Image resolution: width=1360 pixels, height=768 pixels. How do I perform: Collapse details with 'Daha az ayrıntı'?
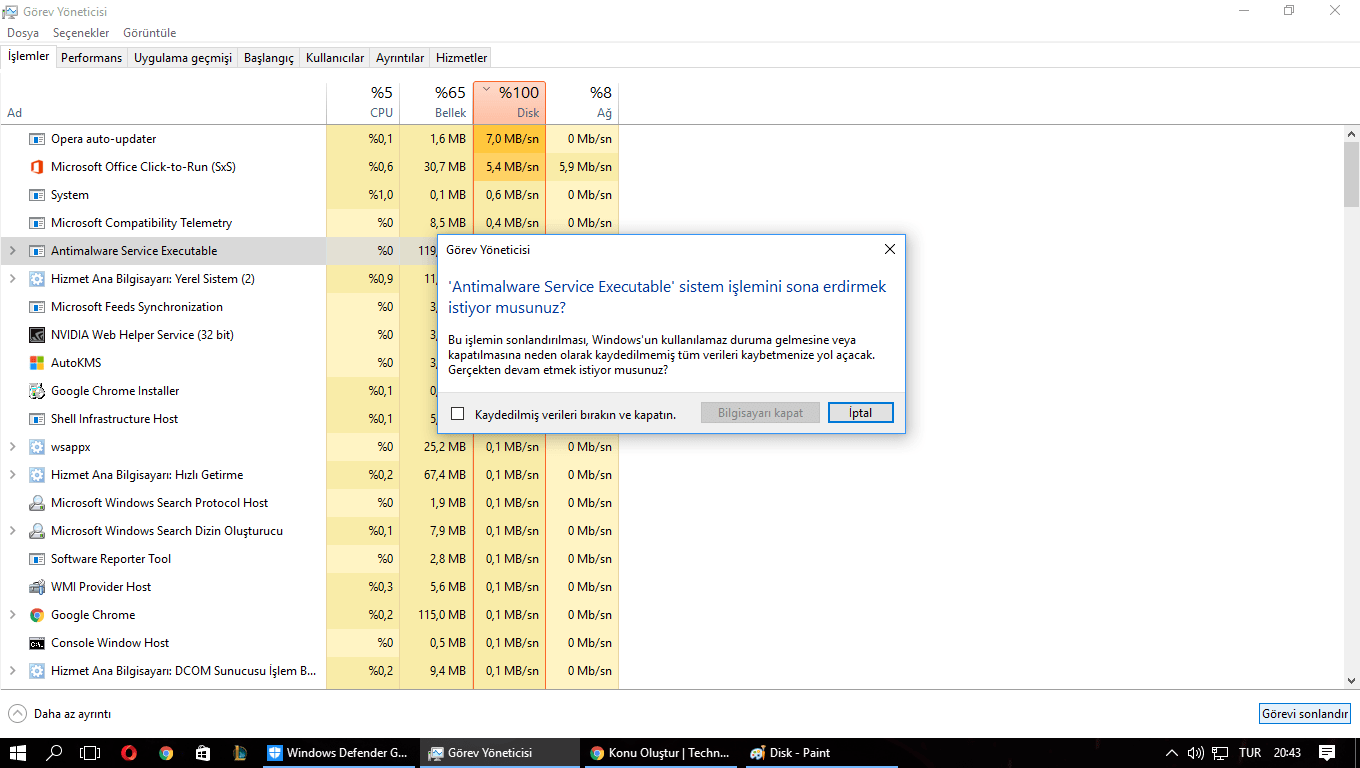coord(60,714)
